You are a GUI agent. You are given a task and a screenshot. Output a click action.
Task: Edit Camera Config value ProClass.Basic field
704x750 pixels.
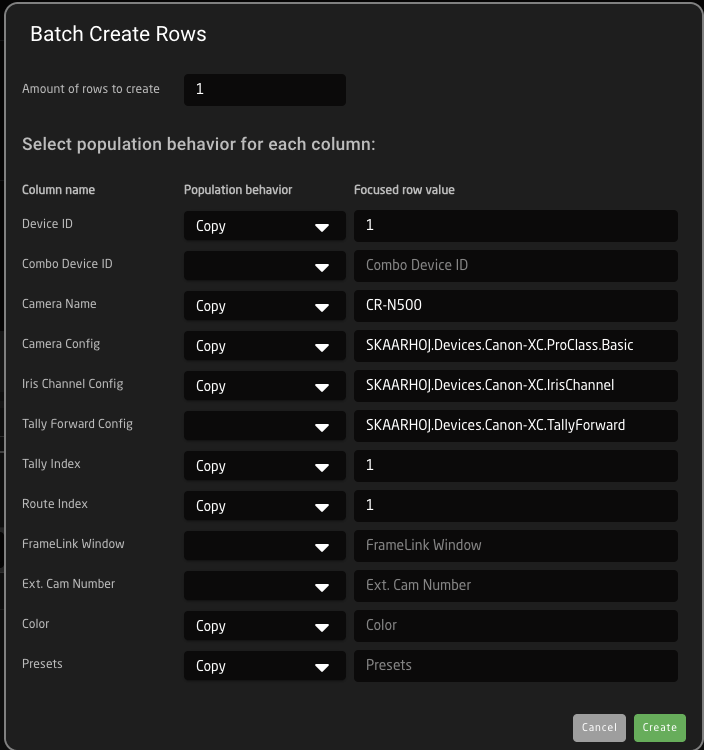tap(516, 346)
